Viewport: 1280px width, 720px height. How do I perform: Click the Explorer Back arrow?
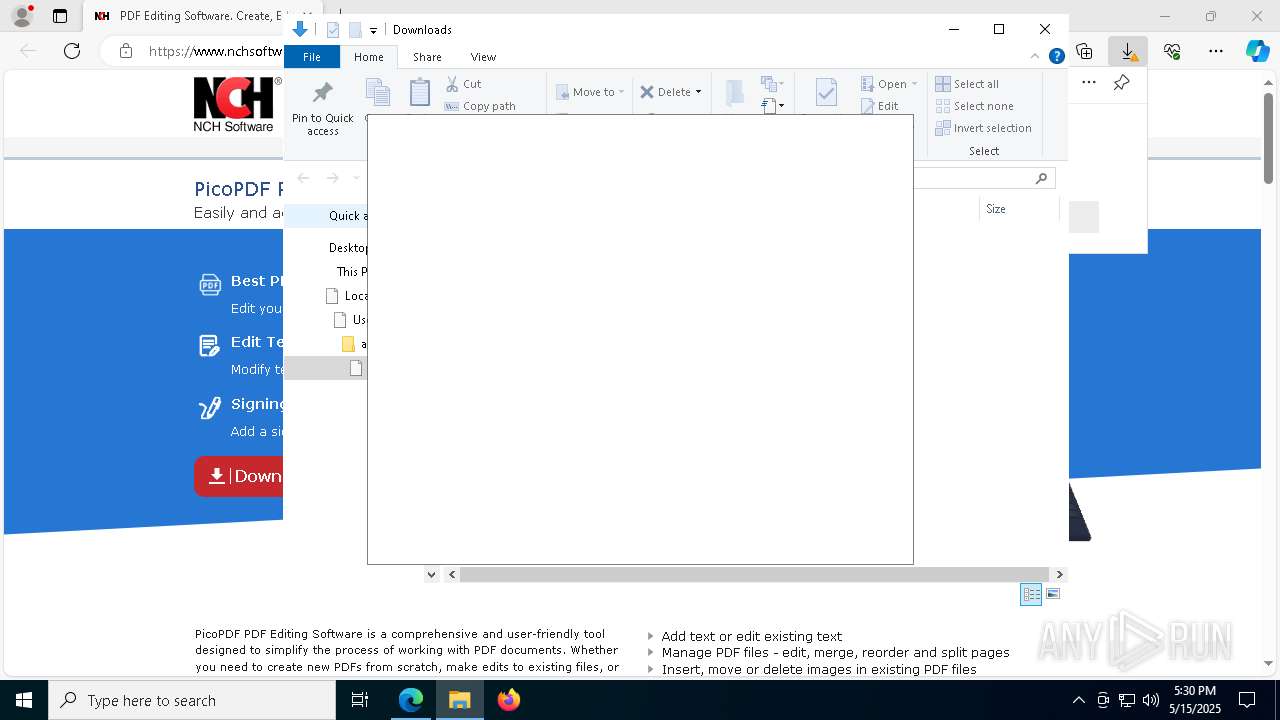[x=303, y=178]
